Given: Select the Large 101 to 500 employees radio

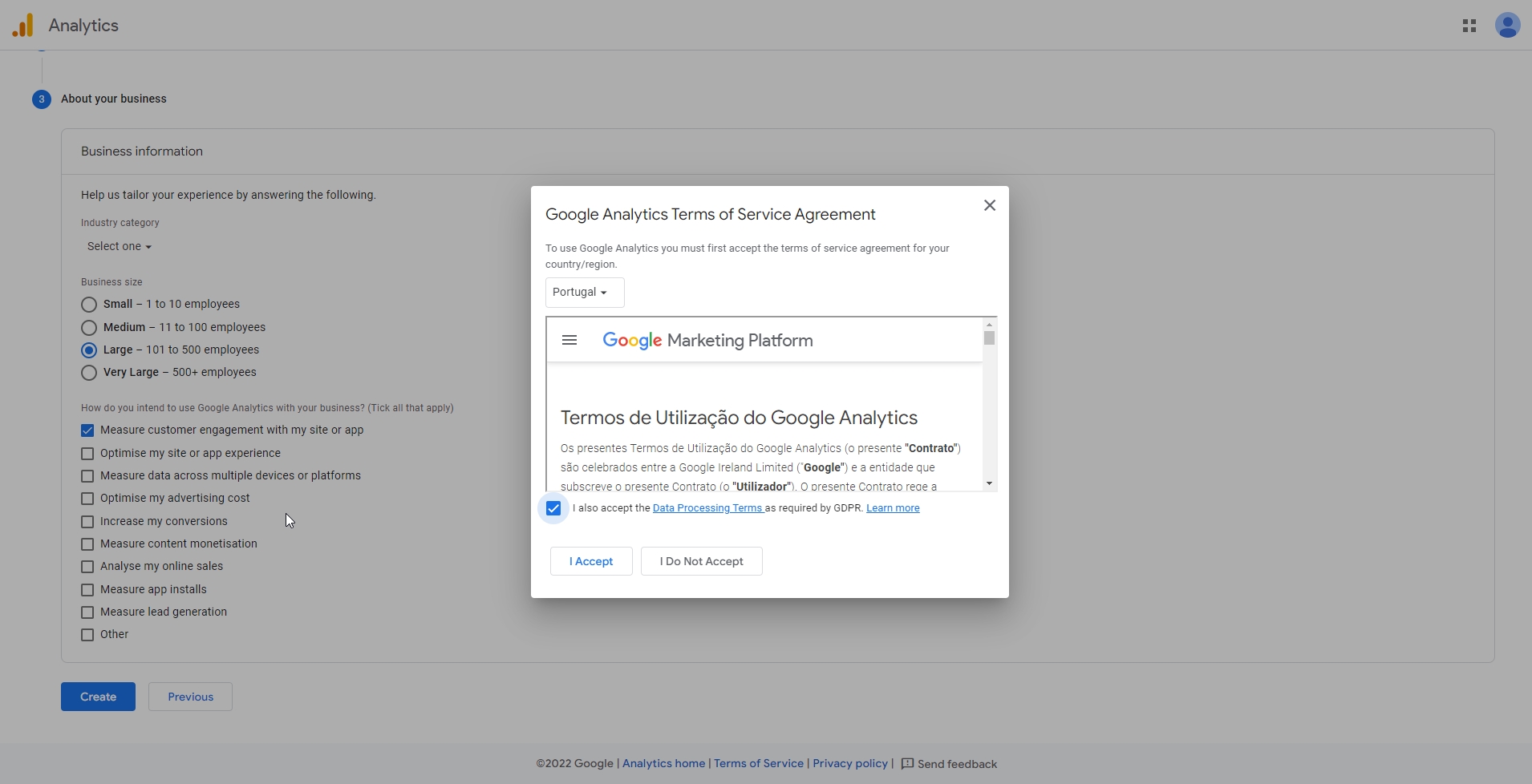Looking at the screenshot, I should click(x=89, y=350).
